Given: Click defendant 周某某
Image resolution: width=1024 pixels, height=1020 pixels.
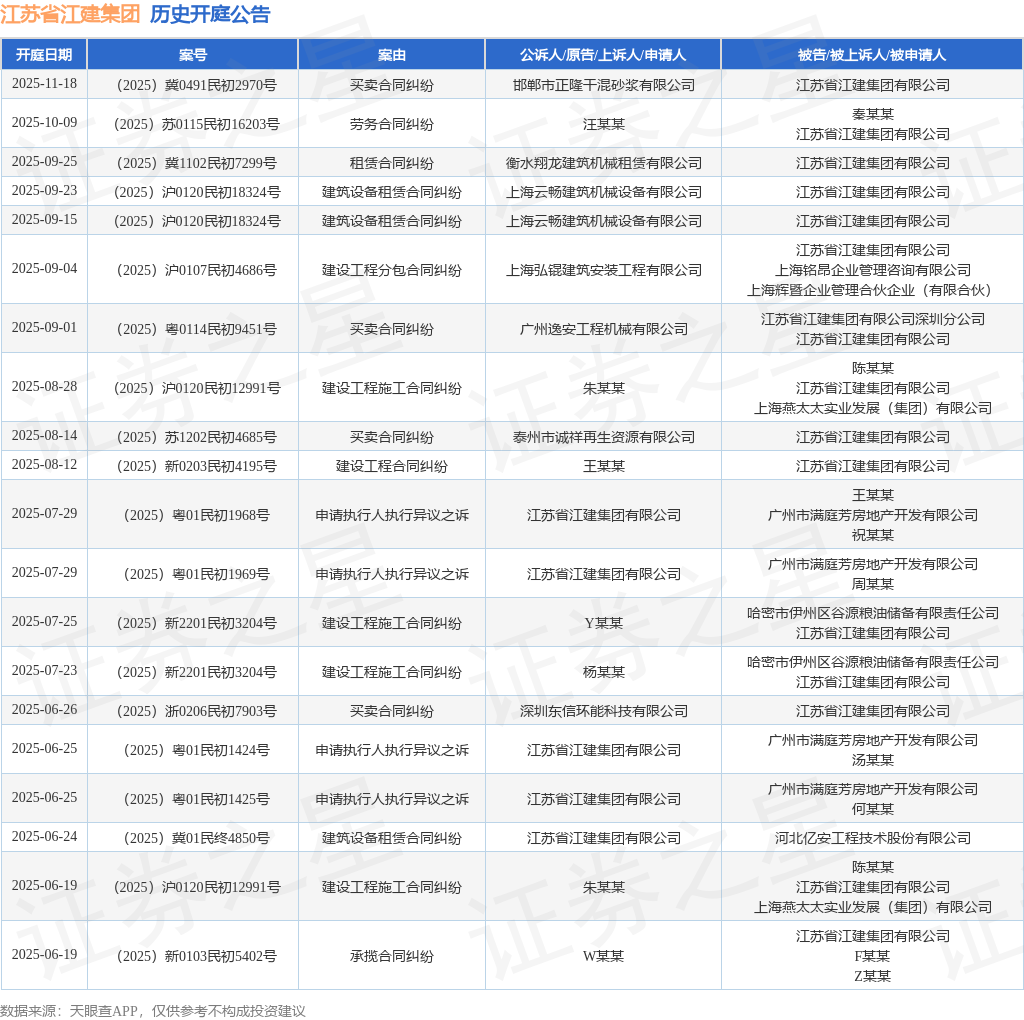Looking at the screenshot, I should [x=872, y=584].
